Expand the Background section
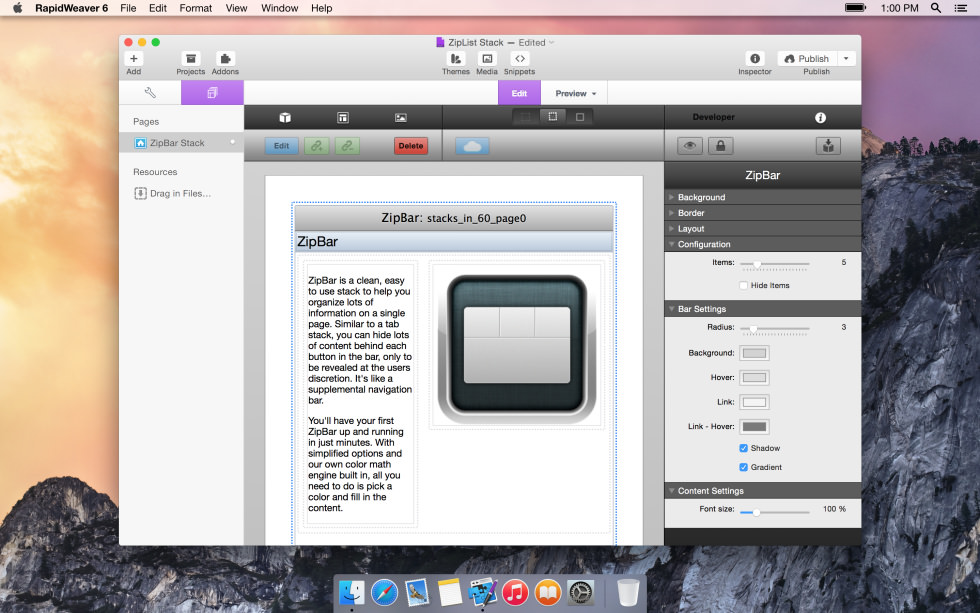The width and height of the screenshot is (980, 613). (x=762, y=197)
